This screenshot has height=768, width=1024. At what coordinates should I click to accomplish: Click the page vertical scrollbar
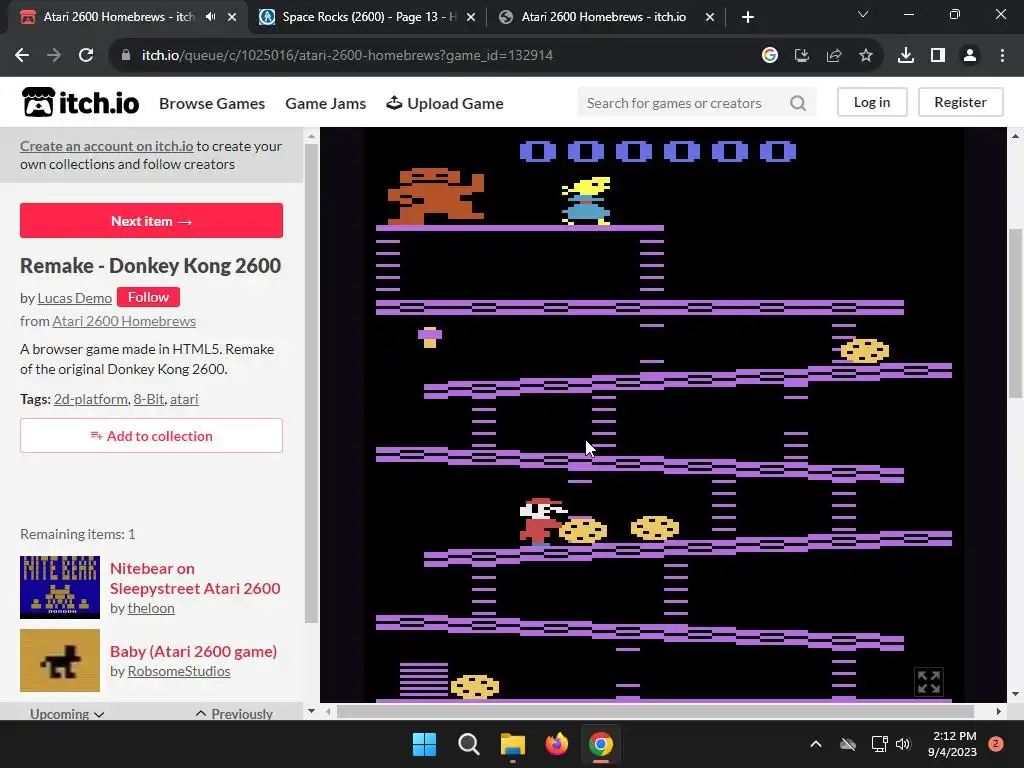(1016, 313)
